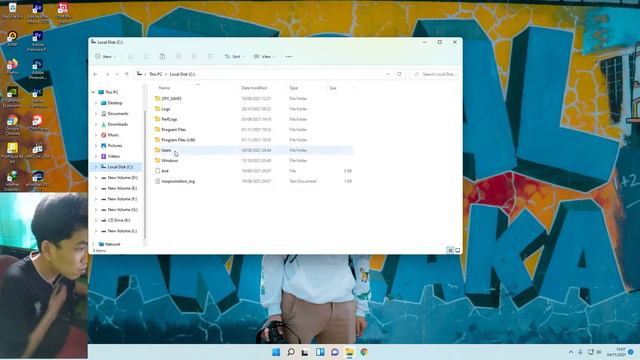Switch to large thumbnails view icon in status bar
Image resolution: width=640 pixels, height=360 pixels.
458,250
